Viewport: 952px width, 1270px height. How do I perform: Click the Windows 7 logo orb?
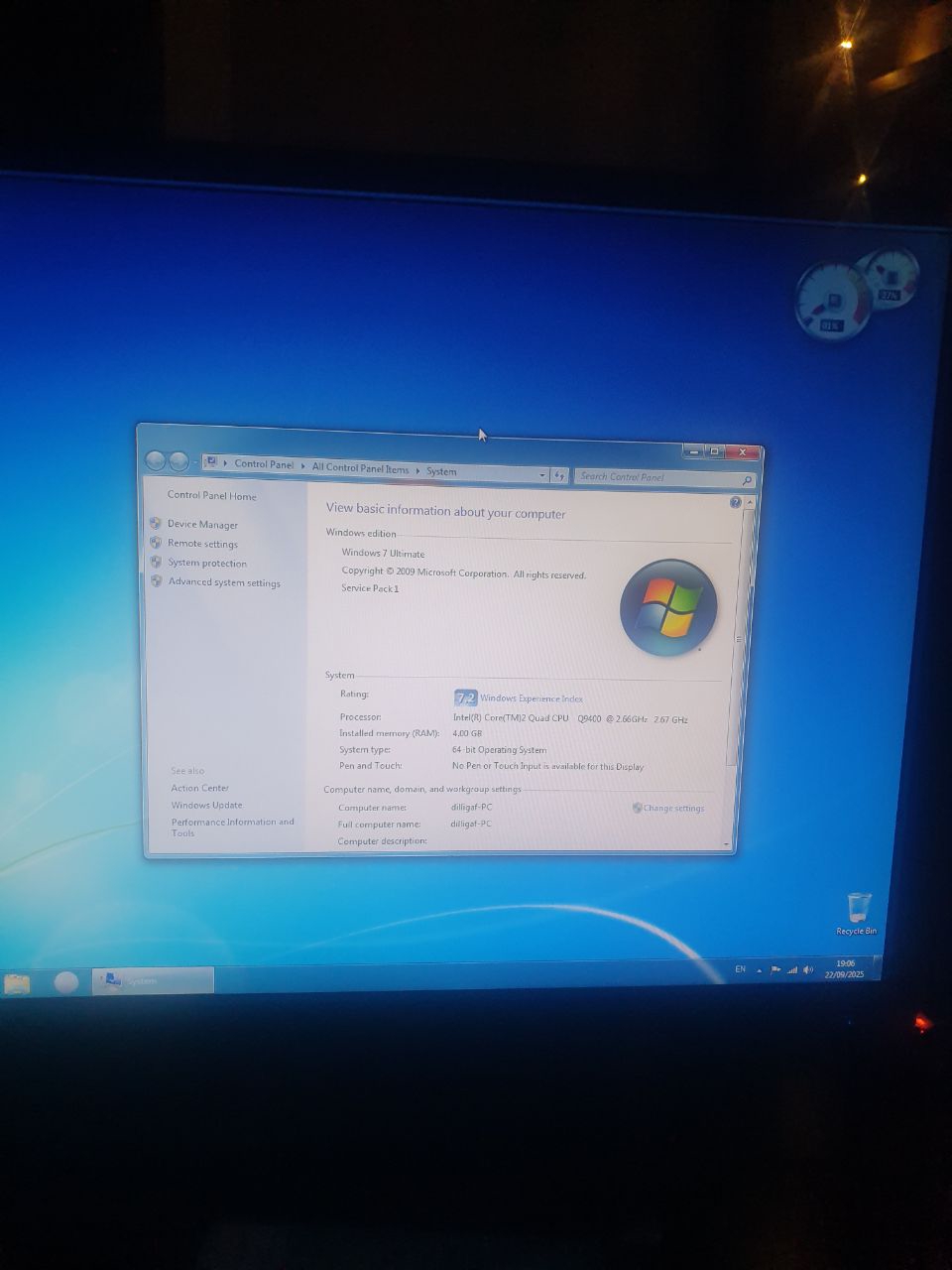[668, 607]
